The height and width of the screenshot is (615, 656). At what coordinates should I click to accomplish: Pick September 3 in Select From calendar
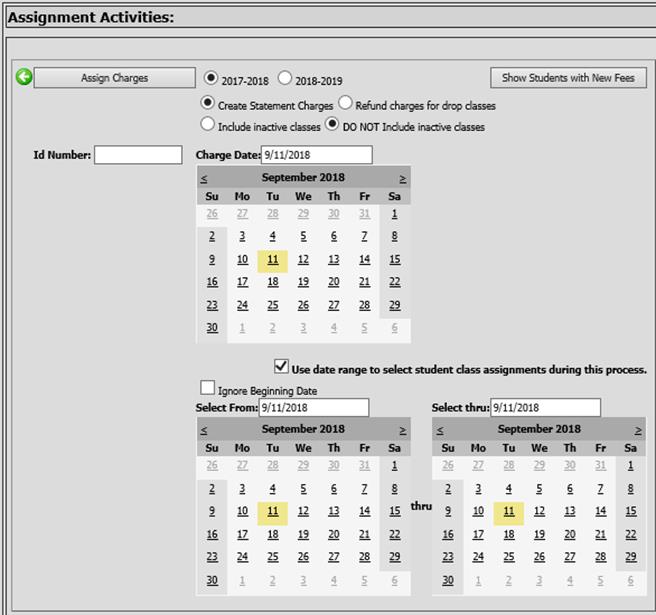pos(242,488)
